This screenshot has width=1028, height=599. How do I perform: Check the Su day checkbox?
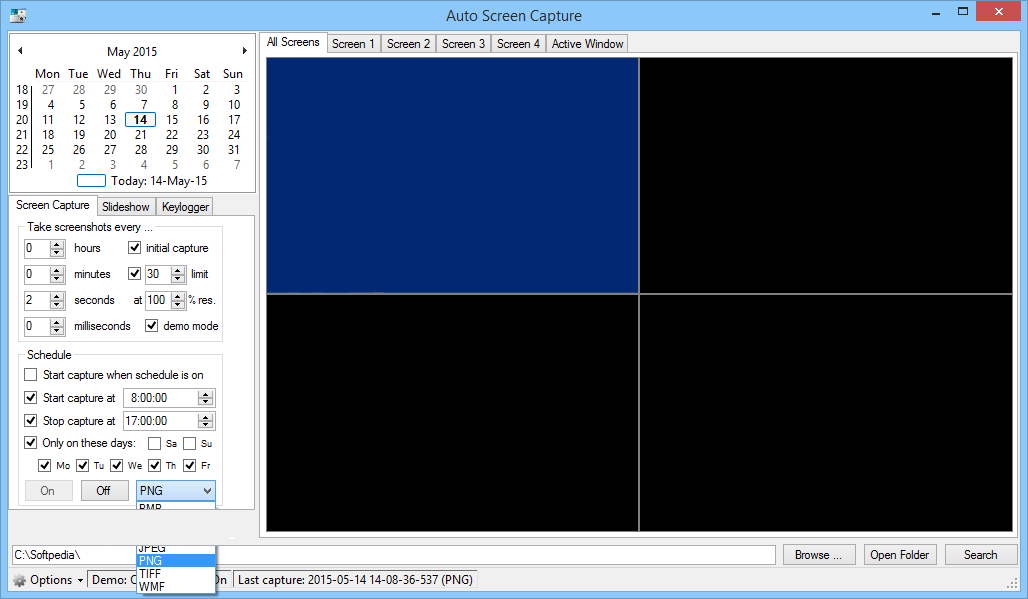(189, 444)
